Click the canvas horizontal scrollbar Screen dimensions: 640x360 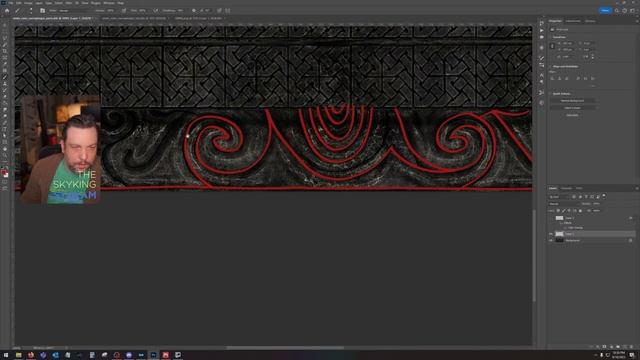[284, 348]
